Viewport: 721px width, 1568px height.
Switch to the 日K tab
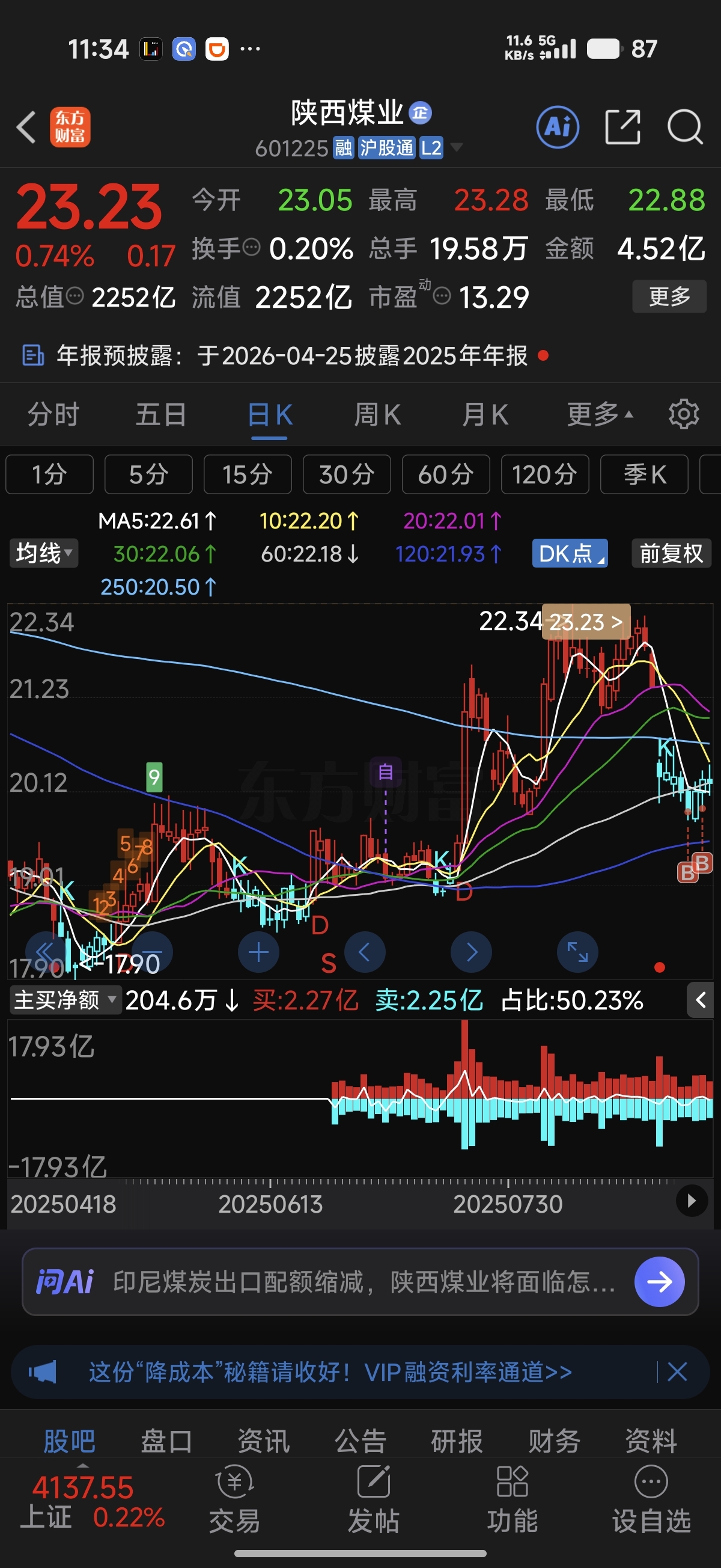coord(270,414)
